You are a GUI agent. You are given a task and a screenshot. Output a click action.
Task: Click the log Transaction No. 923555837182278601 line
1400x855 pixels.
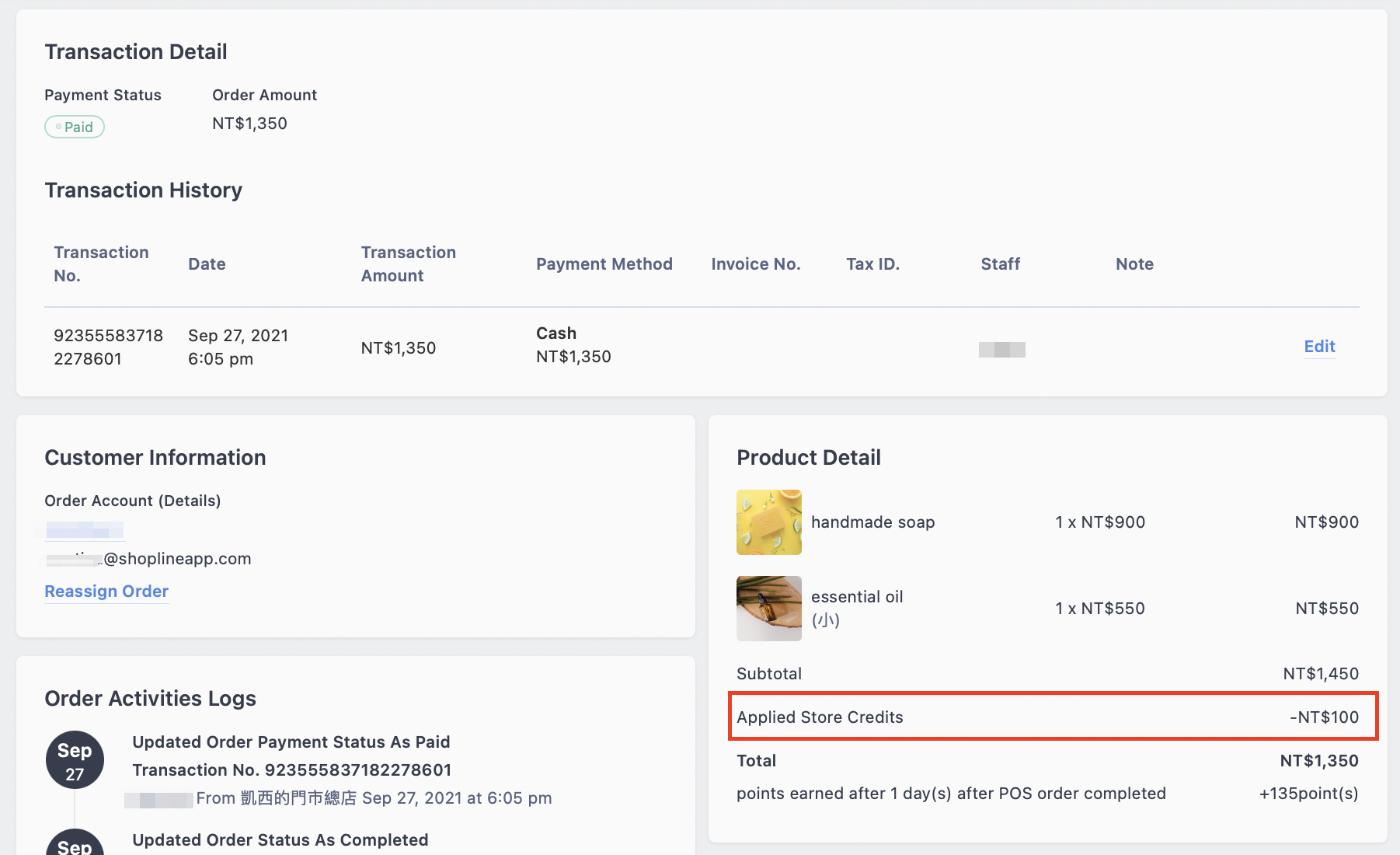292,770
